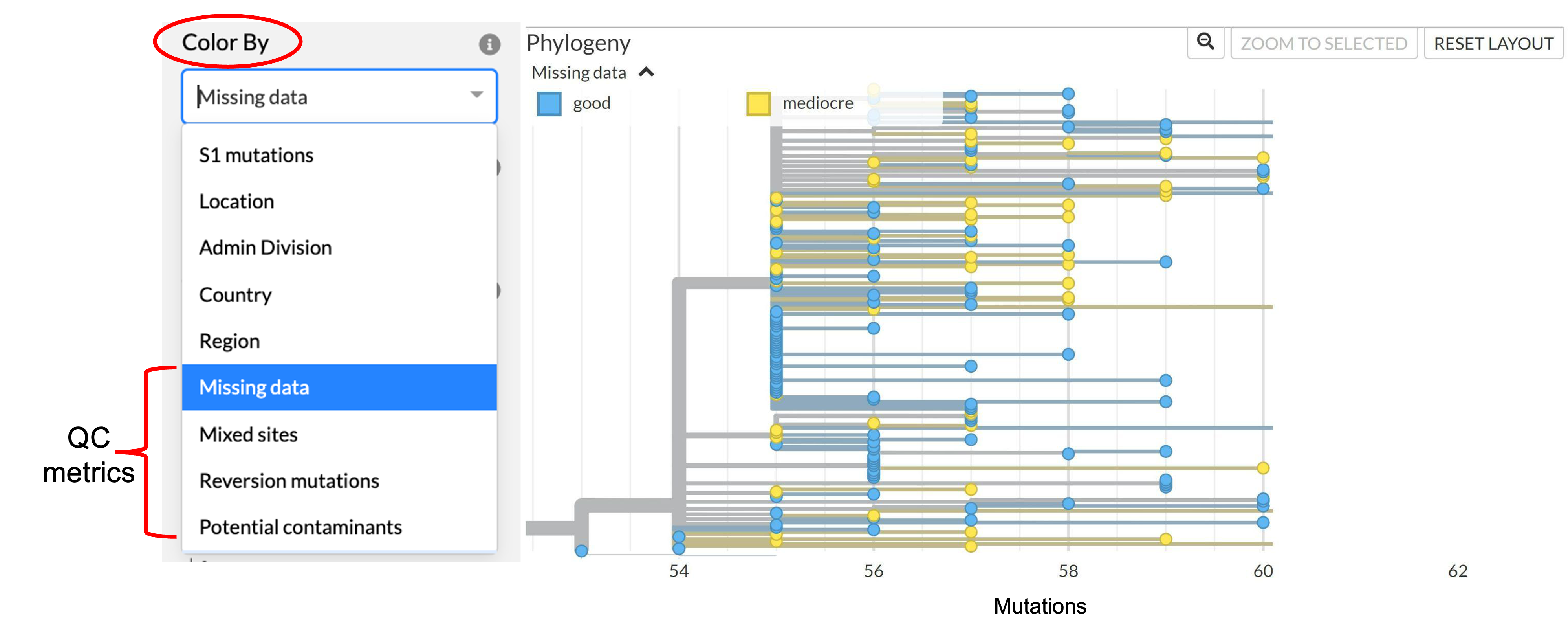Open the Color By dropdown arrow
1568x632 pixels.
(476, 95)
